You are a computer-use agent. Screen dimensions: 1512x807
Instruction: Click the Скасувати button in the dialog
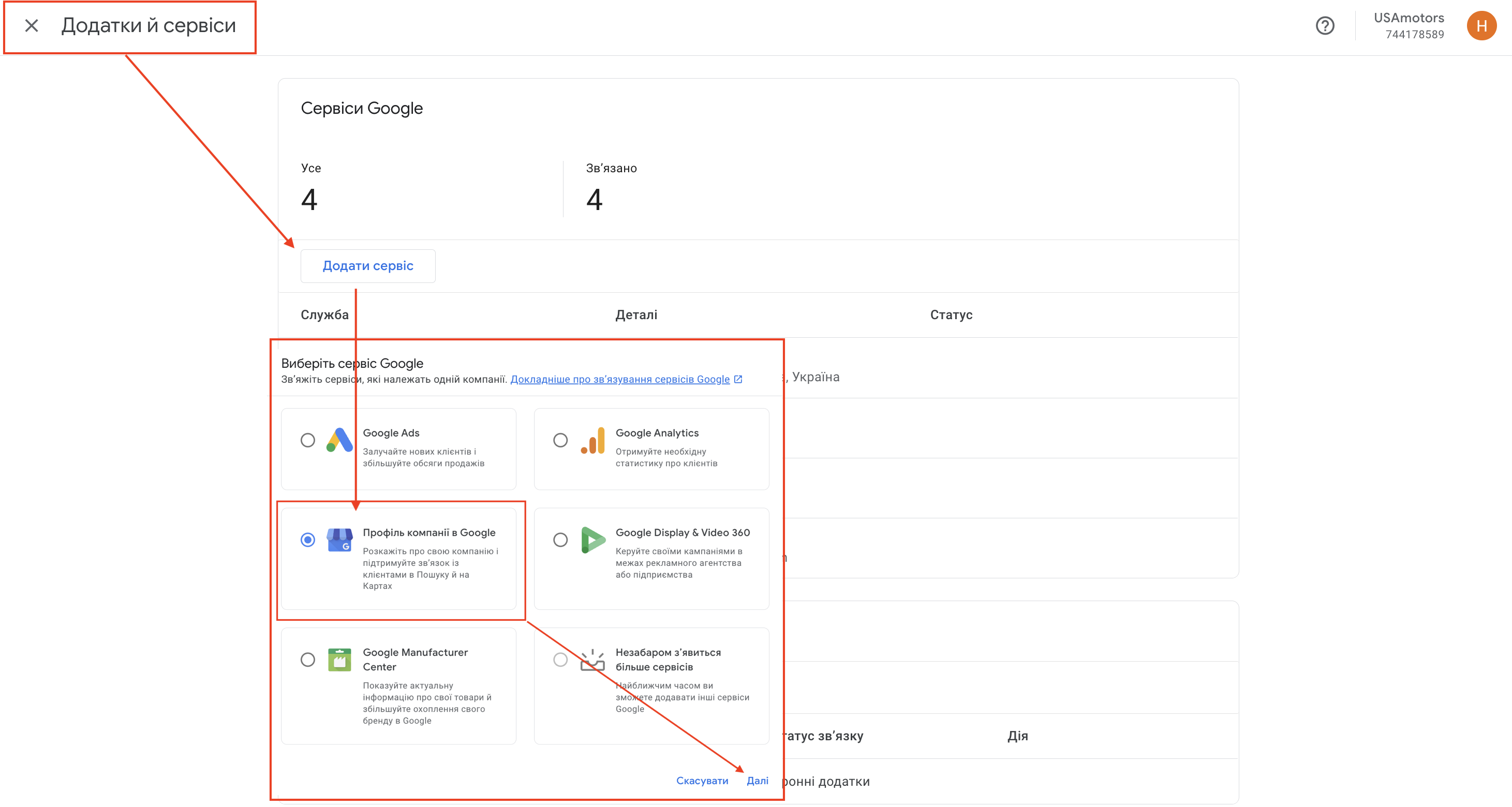click(x=702, y=781)
